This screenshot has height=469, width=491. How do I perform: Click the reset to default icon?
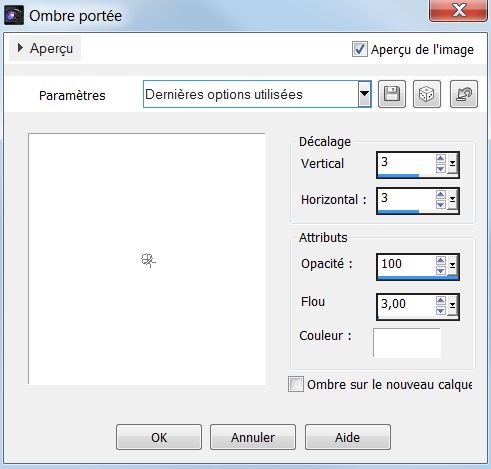tap(464, 94)
